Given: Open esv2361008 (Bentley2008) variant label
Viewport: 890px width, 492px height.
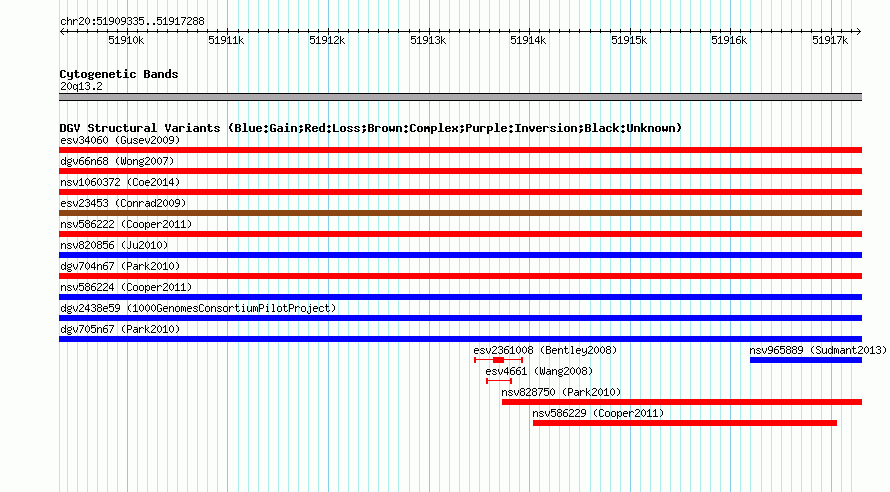Looking at the screenshot, I should coord(545,350).
